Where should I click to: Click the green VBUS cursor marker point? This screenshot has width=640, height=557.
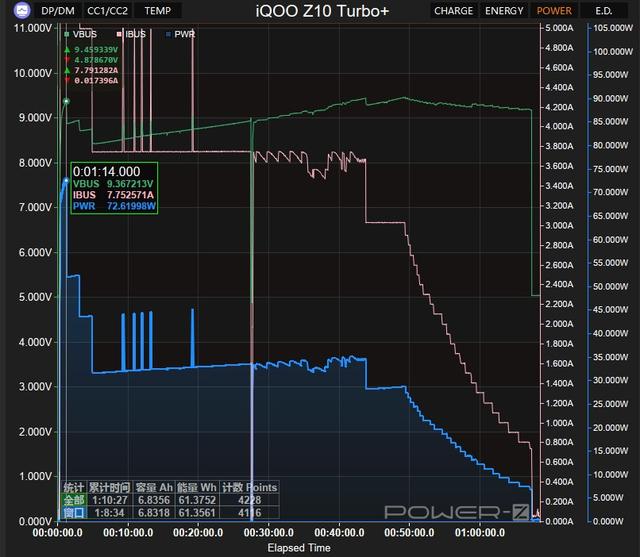(66, 101)
